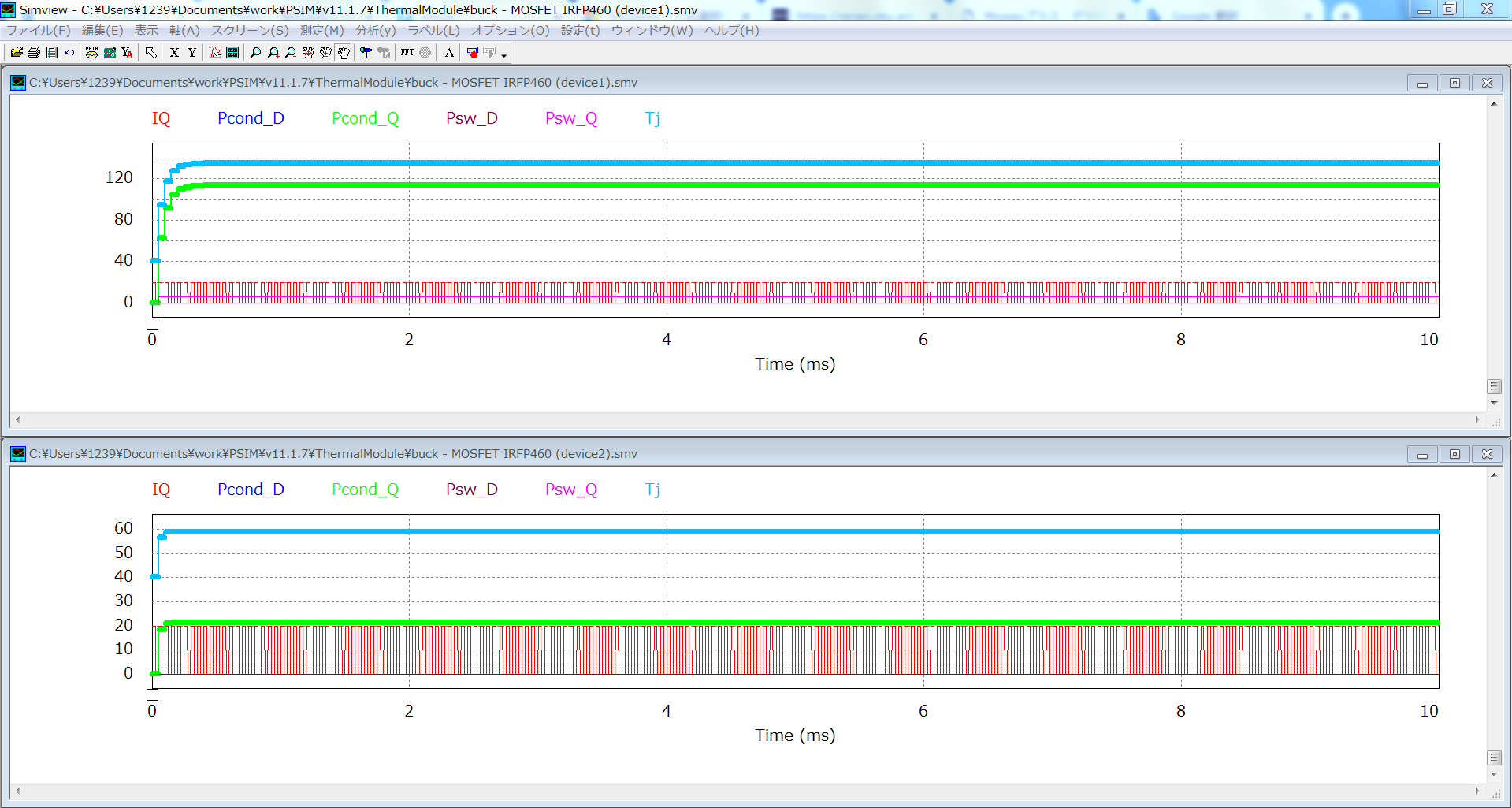The image size is (1512, 808).
Task: Click the Print icon in toolbar
Action: point(34,53)
